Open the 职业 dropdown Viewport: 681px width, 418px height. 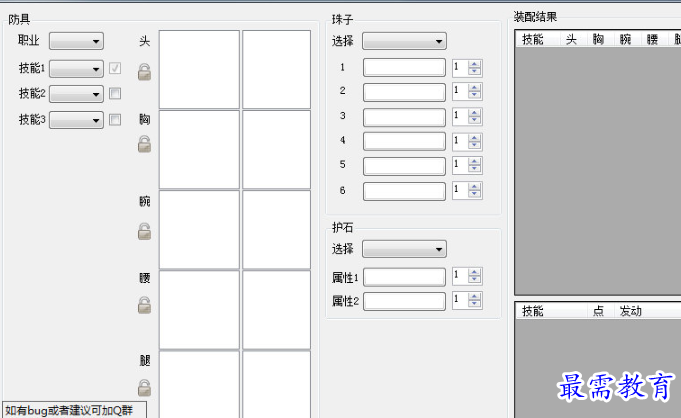[x=76, y=41]
